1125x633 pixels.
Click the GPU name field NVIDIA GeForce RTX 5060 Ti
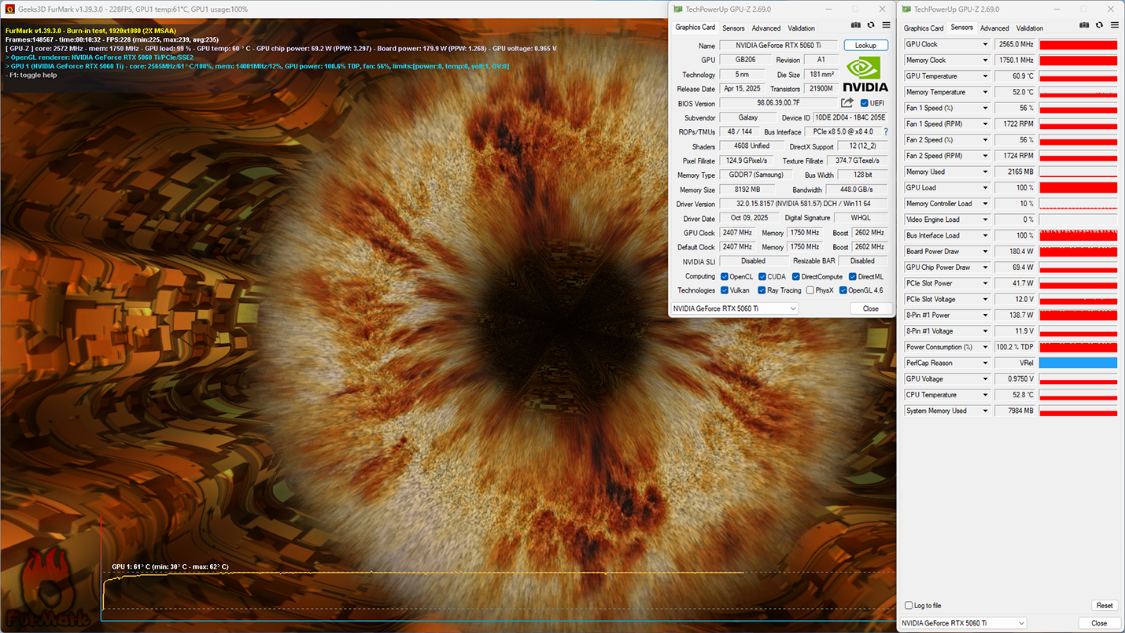click(x=778, y=45)
